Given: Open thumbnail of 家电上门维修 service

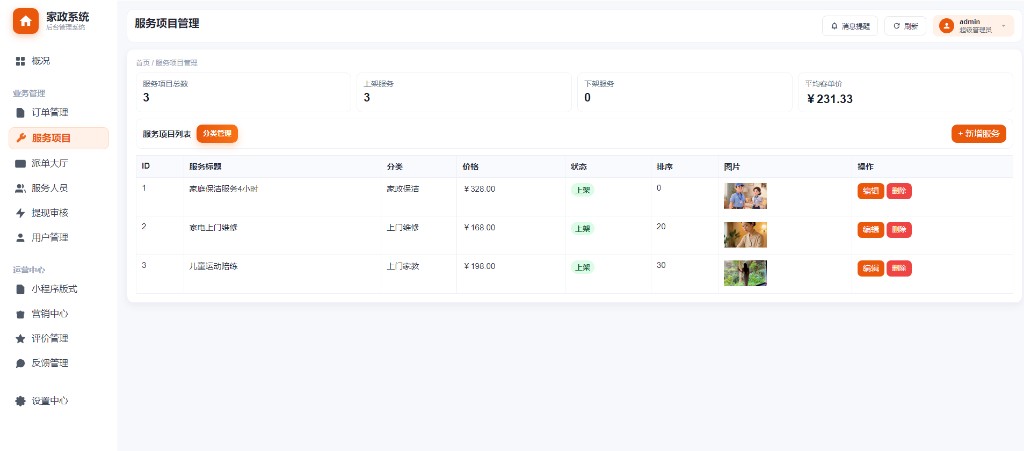Looking at the screenshot, I should click(745, 235).
